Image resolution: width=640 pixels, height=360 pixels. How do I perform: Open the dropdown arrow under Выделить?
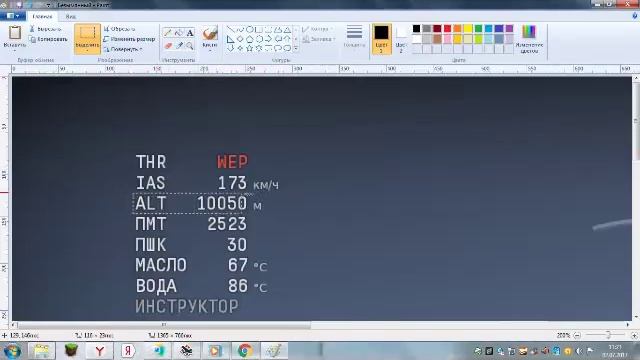pyautogui.click(x=87, y=51)
